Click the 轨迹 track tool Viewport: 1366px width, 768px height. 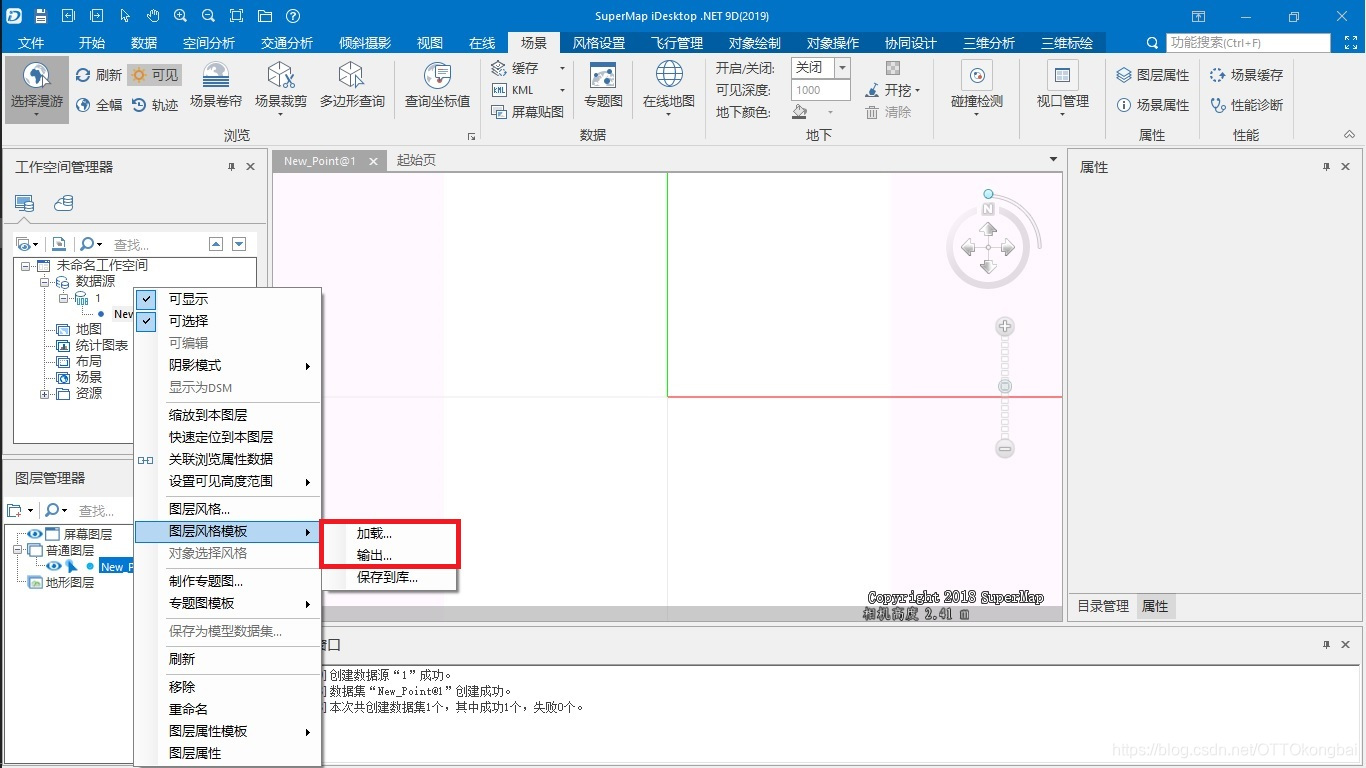(x=154, y=105)
